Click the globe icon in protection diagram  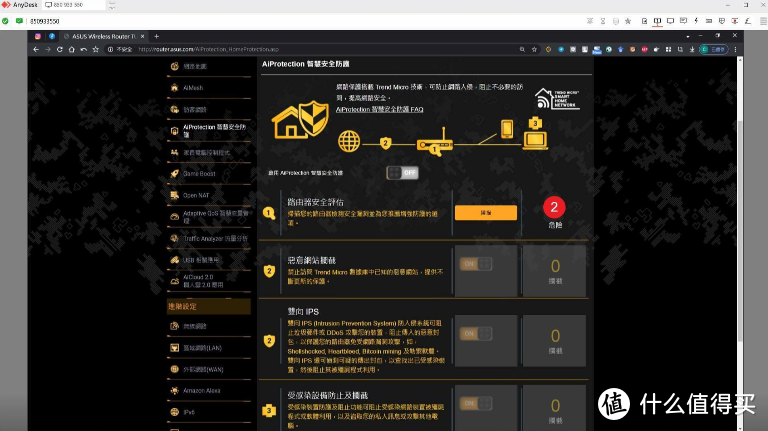tap(349, 142)
